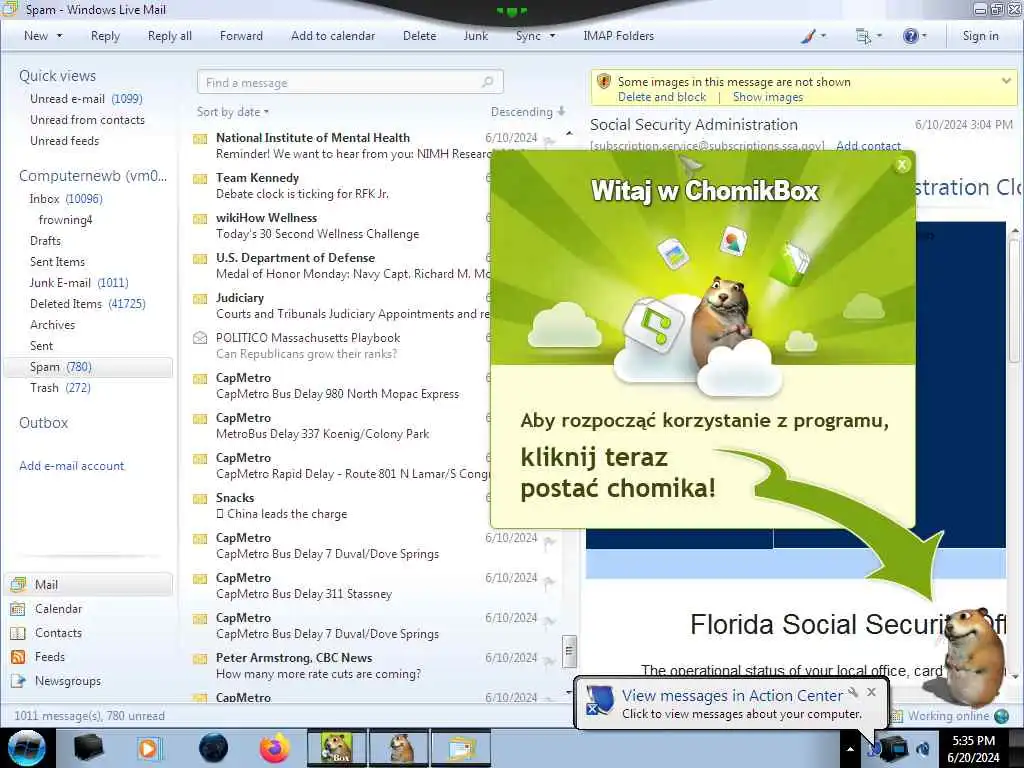Select the Inbox (10096) folder

click(66, 199)
